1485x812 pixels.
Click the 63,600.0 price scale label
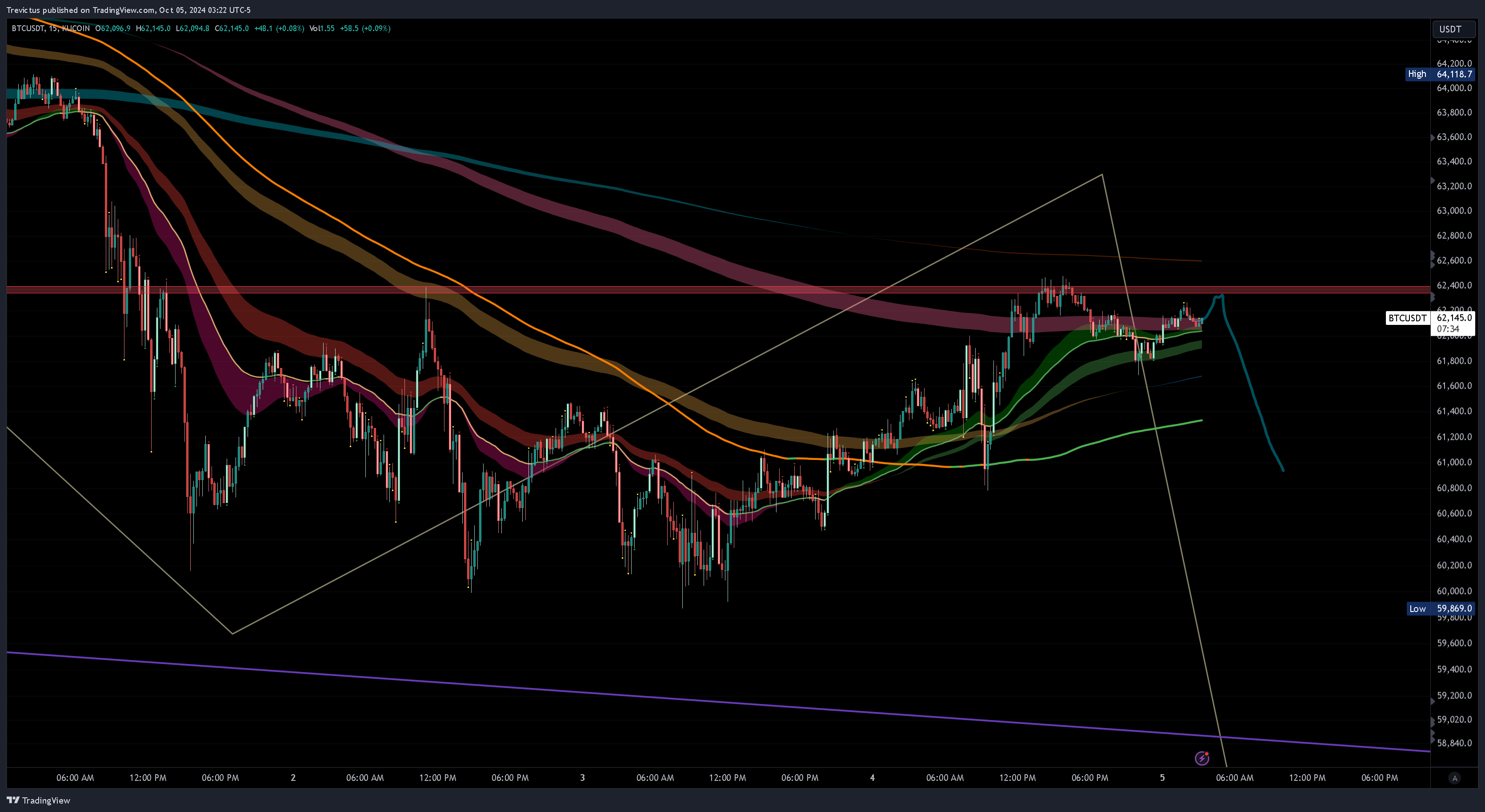(x=1454, y=137)
